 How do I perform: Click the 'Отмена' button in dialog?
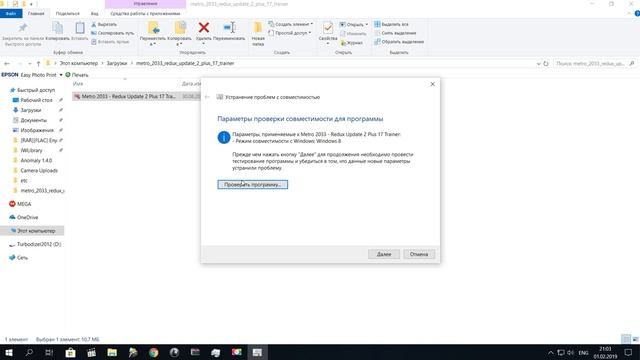tap(419, 254)
